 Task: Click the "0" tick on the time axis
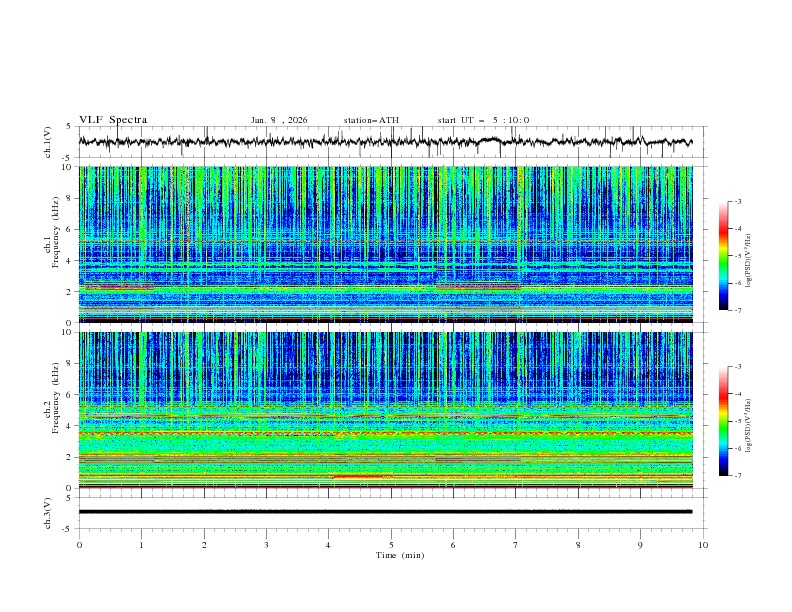pyautogui.click(x=79, y=545)
